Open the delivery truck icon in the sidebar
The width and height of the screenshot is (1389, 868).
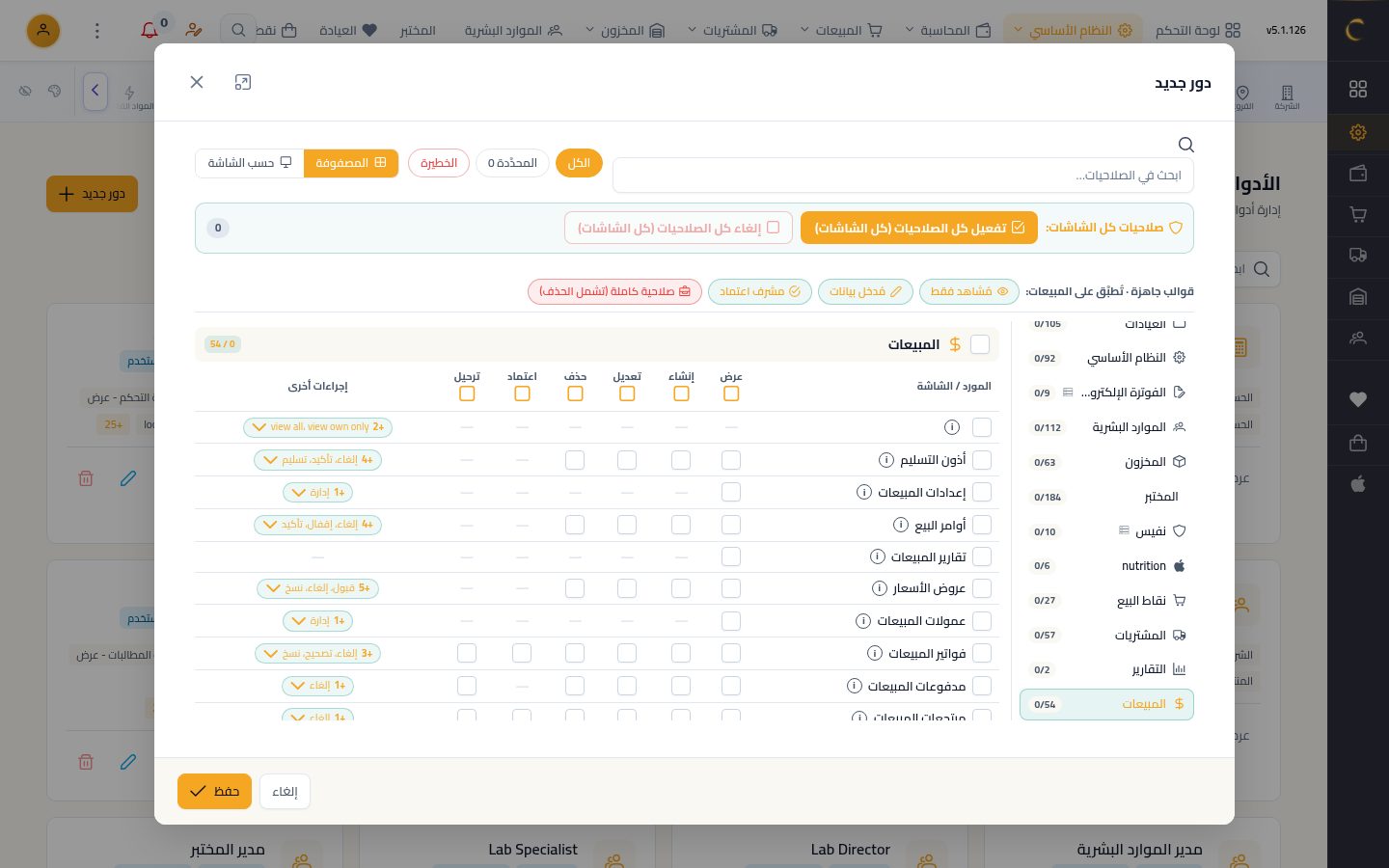coord(1358,256)
